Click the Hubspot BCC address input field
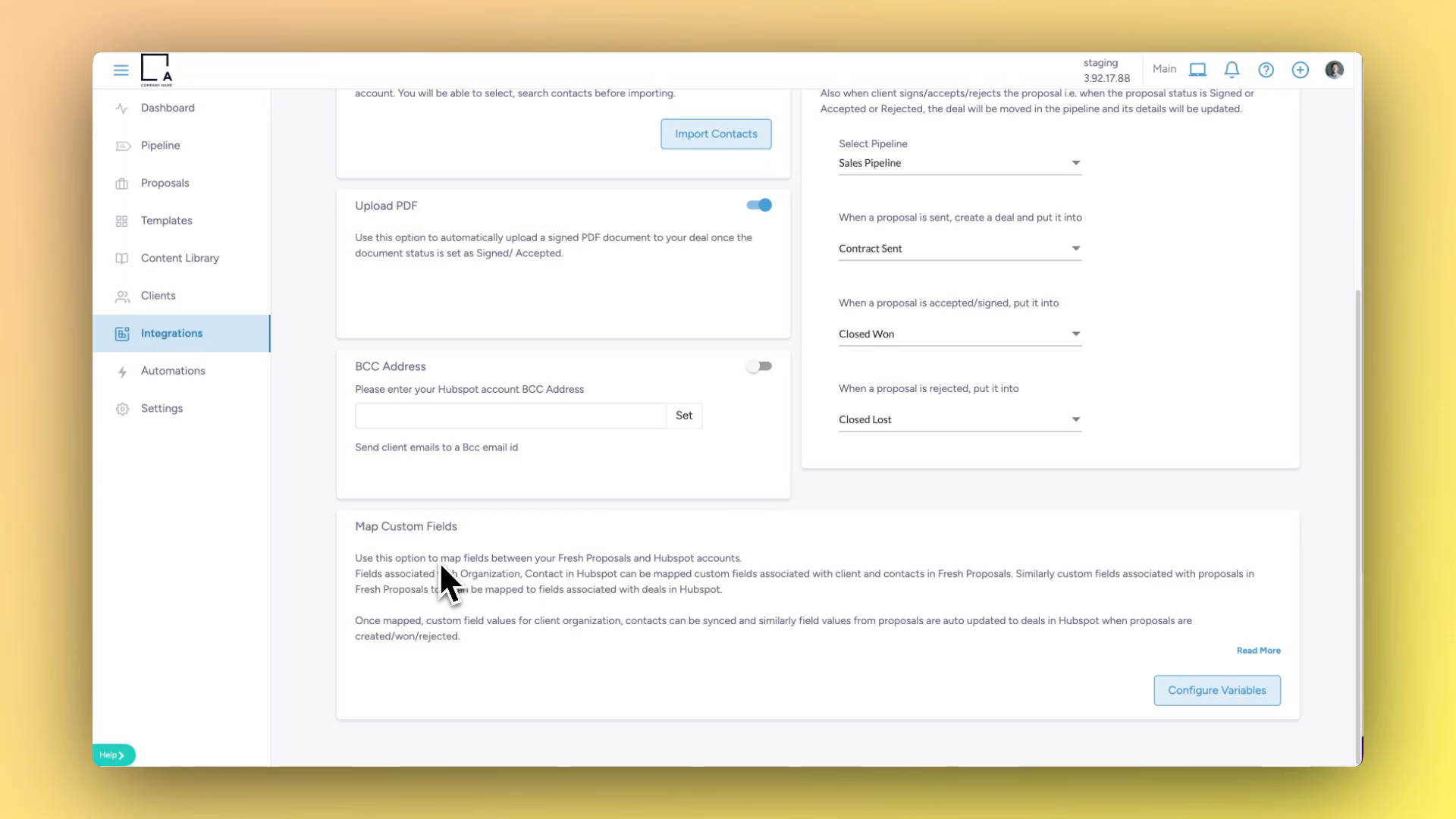 [x=510, y=416]
